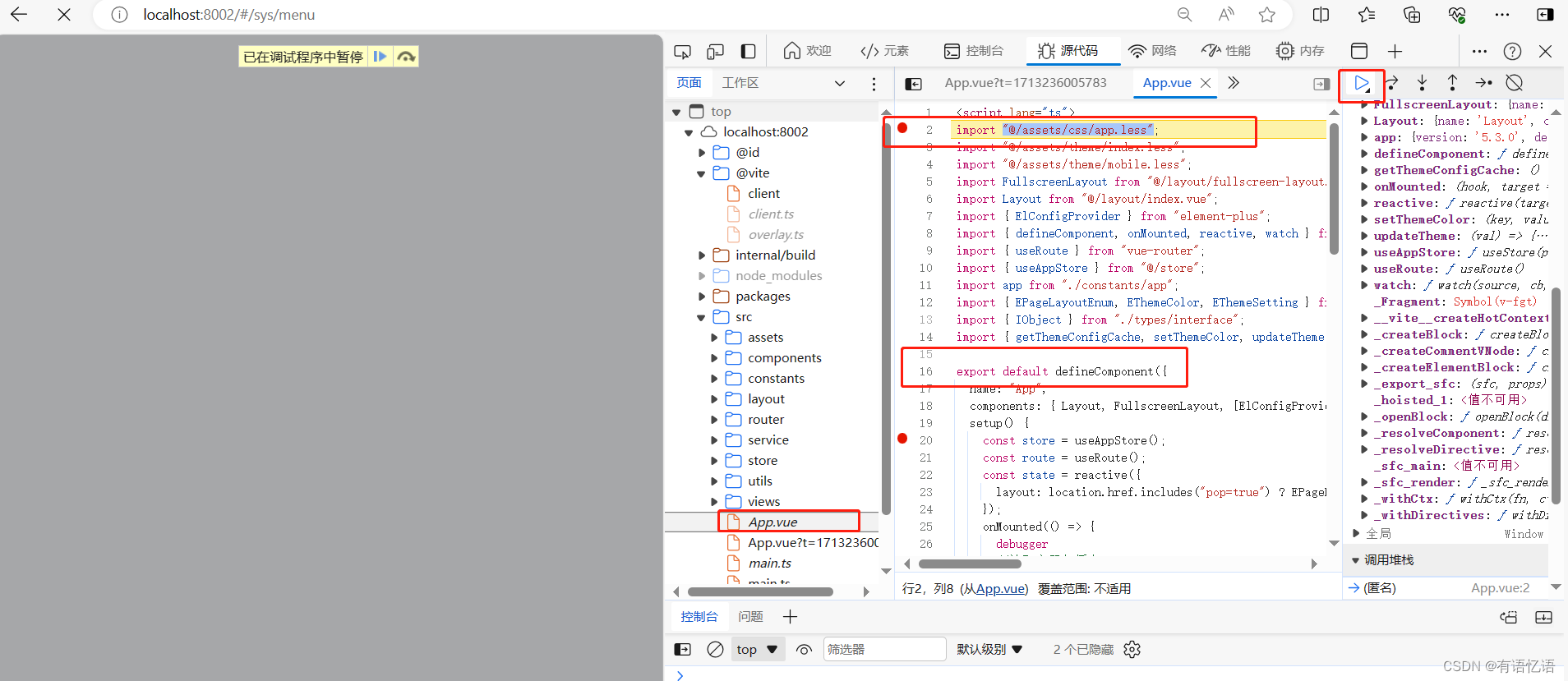
Task: Open the 内存 memory tab
Action: (1300, 51)
